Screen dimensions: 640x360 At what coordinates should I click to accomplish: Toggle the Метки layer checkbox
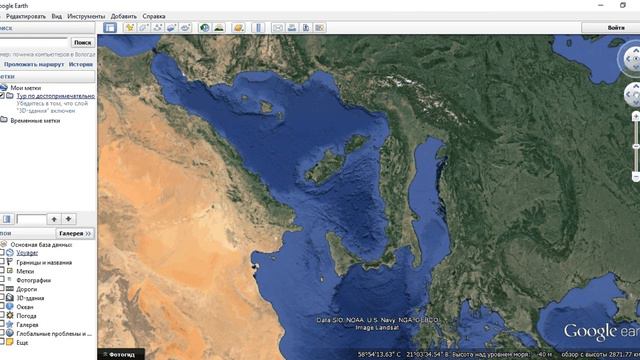tap(2, 271)
